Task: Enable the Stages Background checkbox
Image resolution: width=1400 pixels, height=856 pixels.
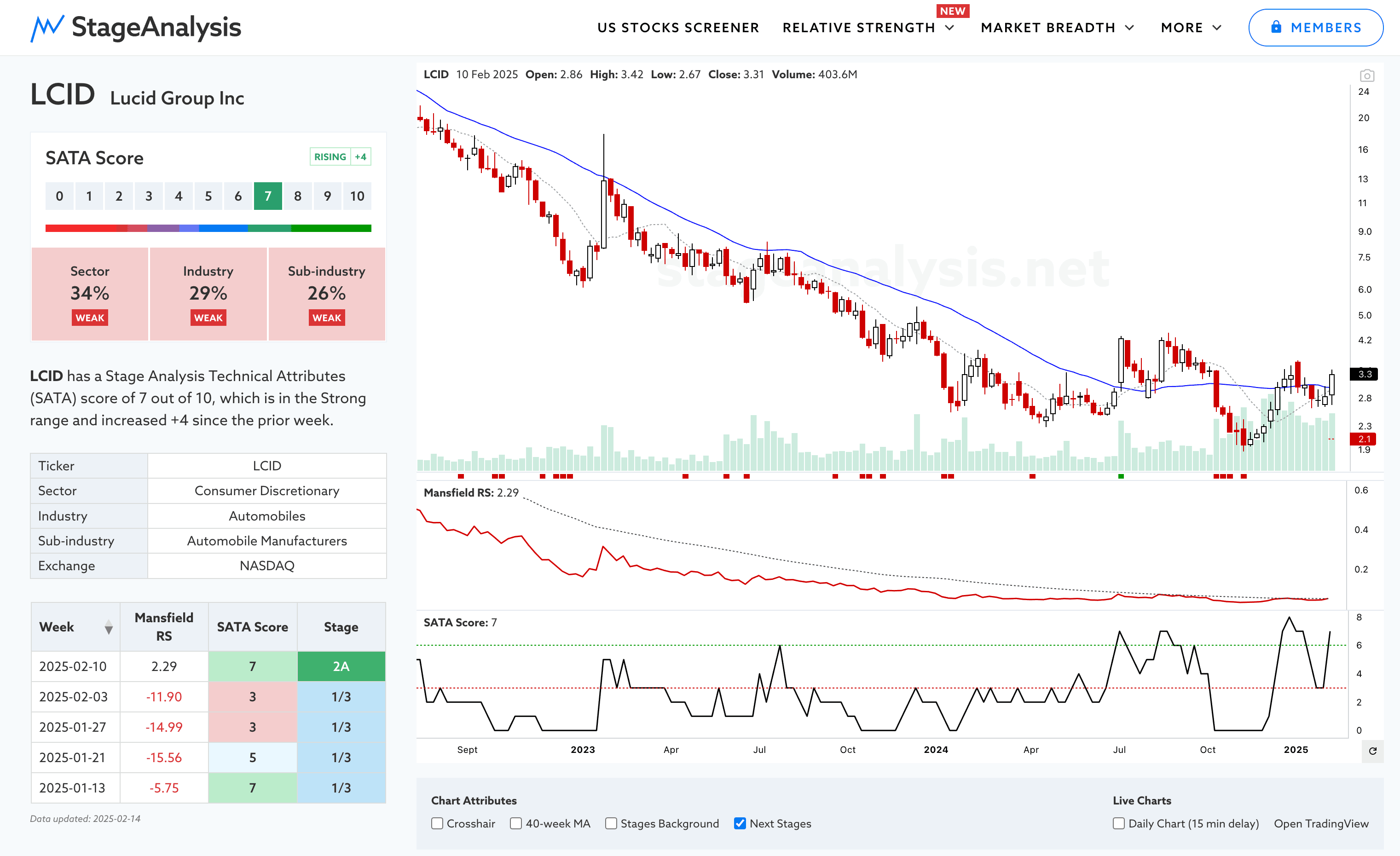Action: (x=611, y=824)
